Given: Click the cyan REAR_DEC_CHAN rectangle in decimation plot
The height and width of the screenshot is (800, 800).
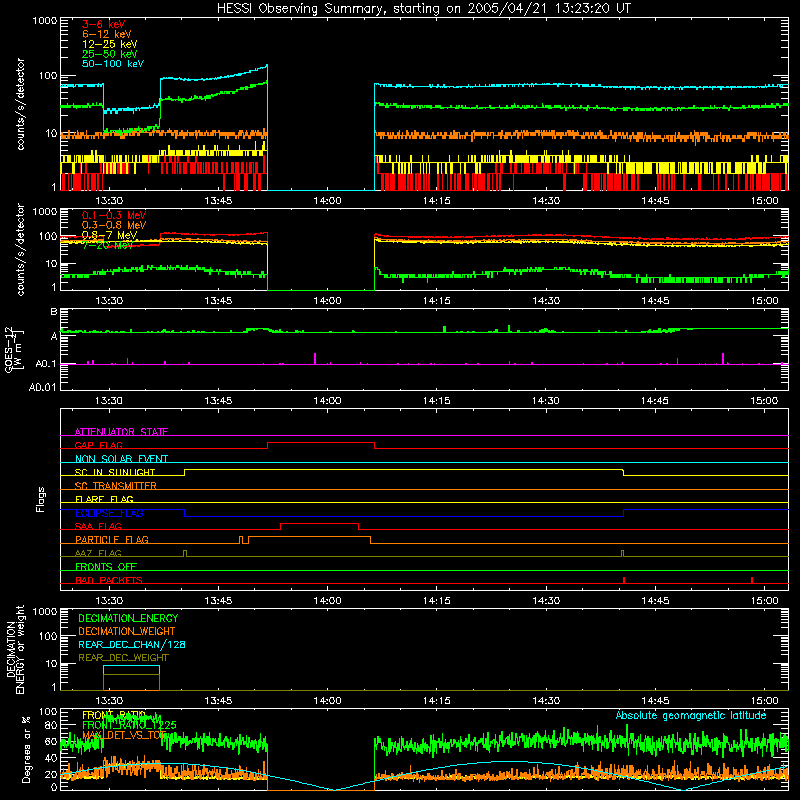Looking at the screenshot, I should 132,666.
